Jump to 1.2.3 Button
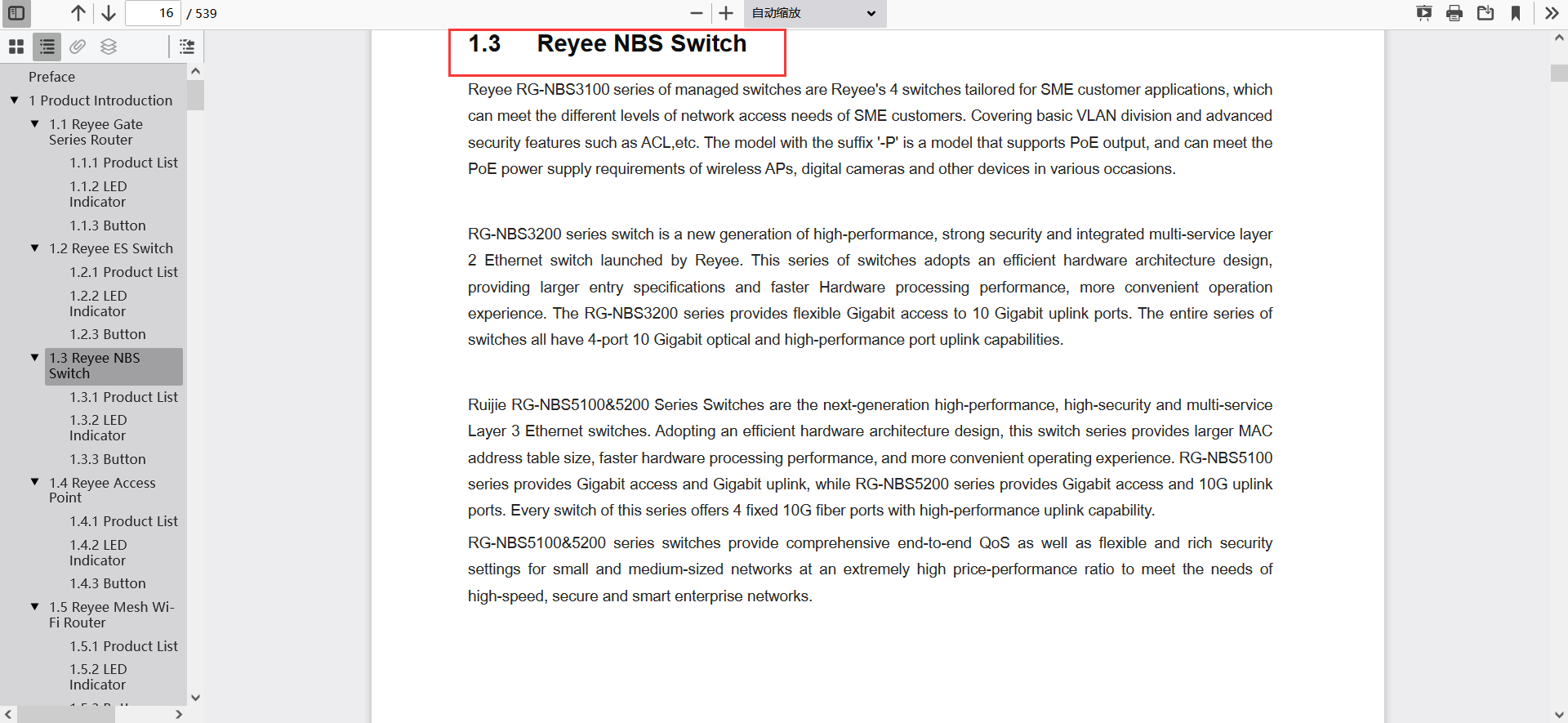Screen dimensions: 1568x723 pyautogui.click(x=108, y=334)
